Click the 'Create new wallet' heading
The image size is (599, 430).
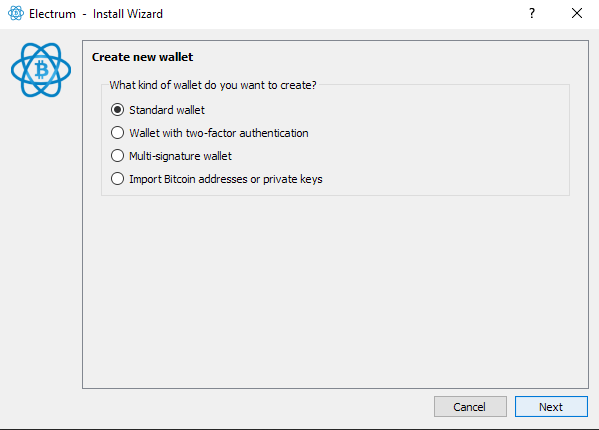pos(142,57)
